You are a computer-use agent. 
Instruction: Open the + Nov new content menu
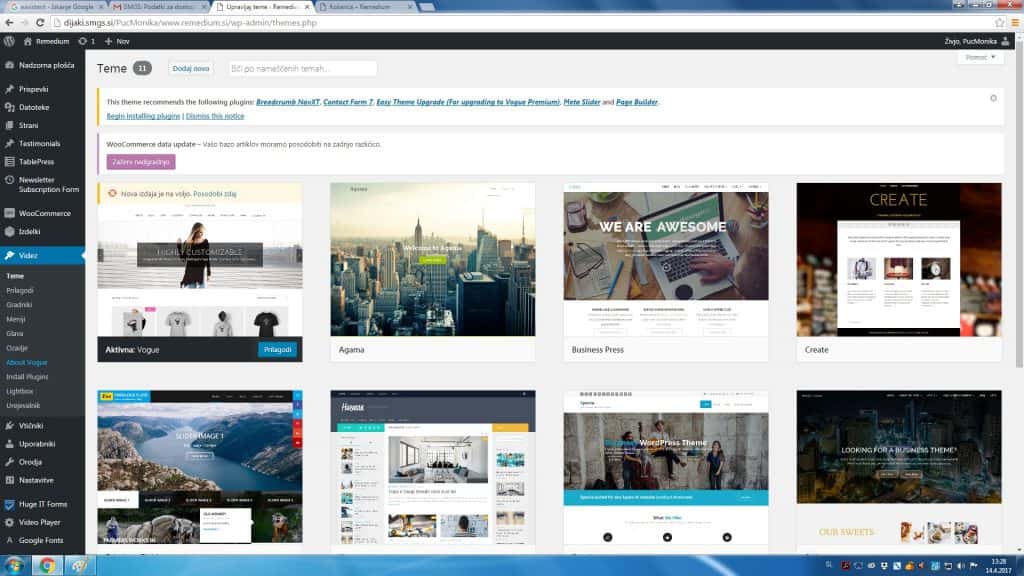[x=117, y=41]
